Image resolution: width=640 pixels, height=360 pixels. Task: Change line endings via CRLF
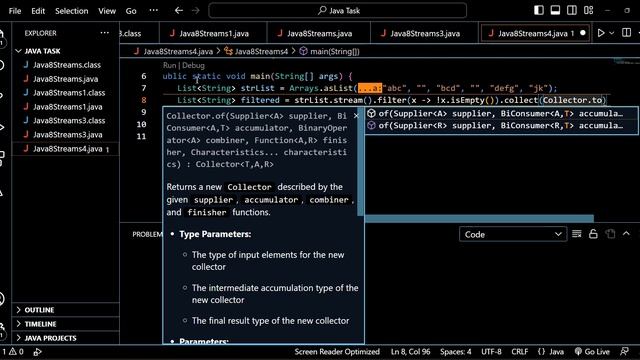tap(520, 351)
